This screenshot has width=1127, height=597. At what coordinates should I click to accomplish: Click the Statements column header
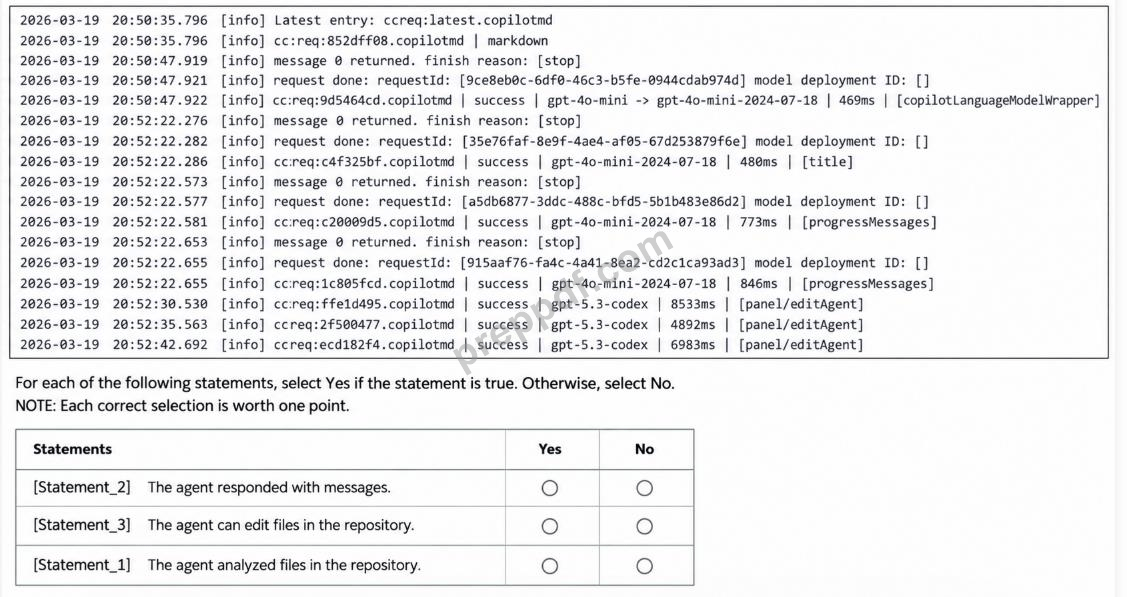click(73, 449)
